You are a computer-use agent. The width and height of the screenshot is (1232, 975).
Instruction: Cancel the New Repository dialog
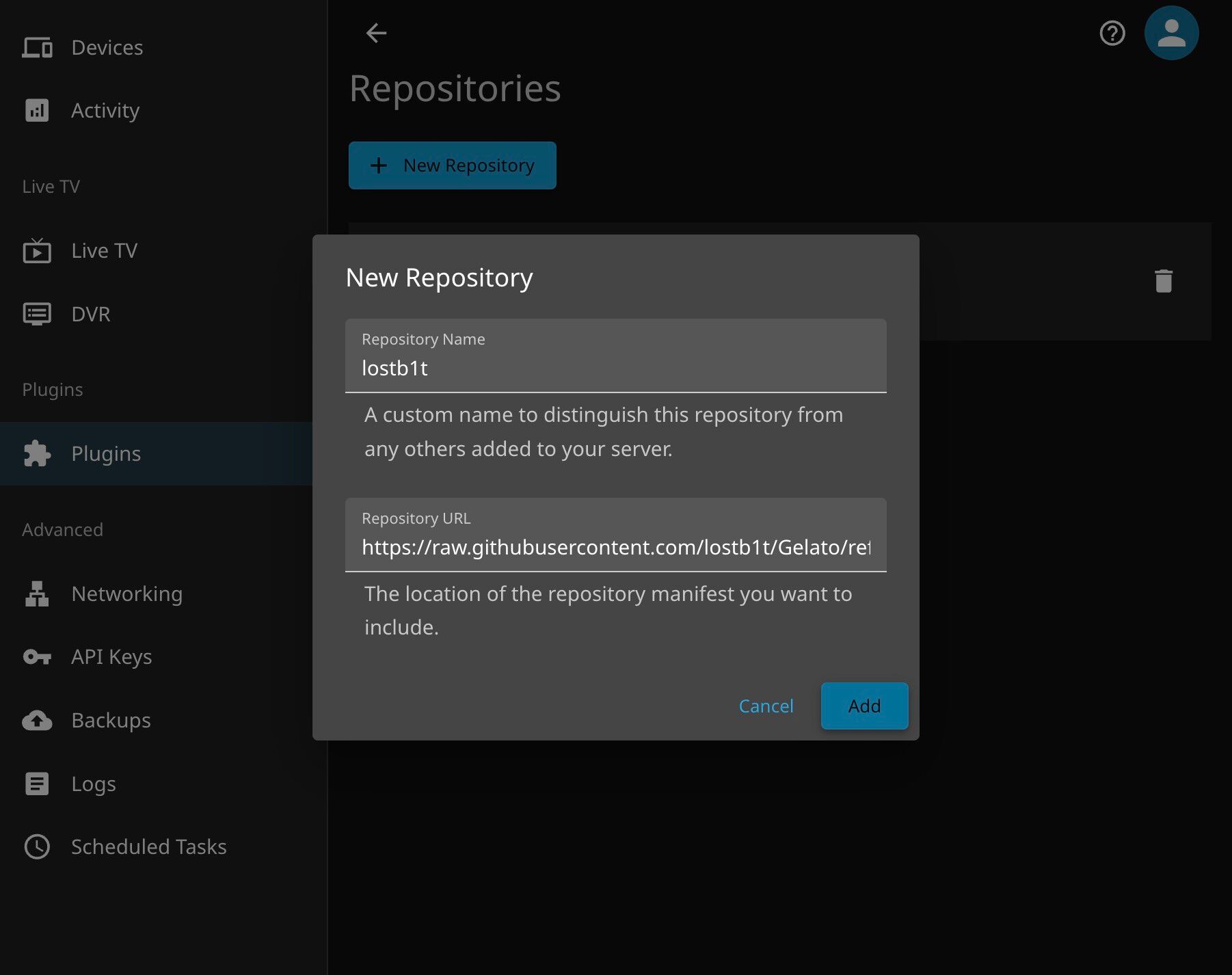point(766,706)
